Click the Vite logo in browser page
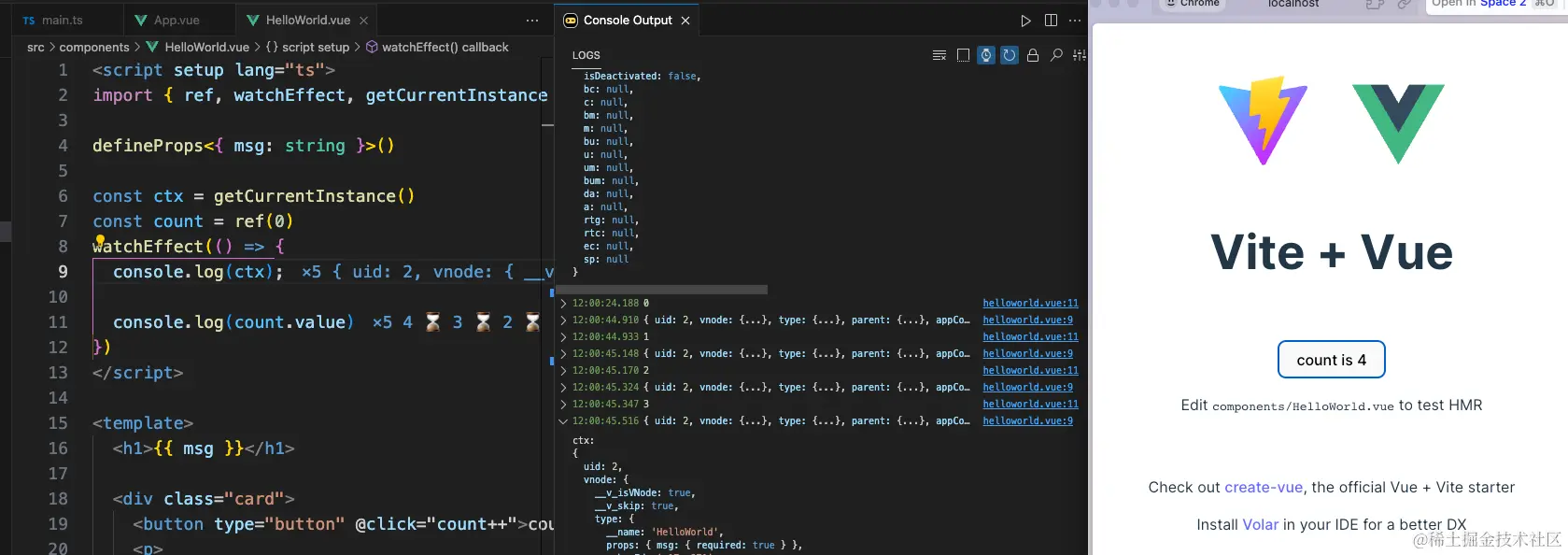1568x555 pixels. (x=1264, y=121)
